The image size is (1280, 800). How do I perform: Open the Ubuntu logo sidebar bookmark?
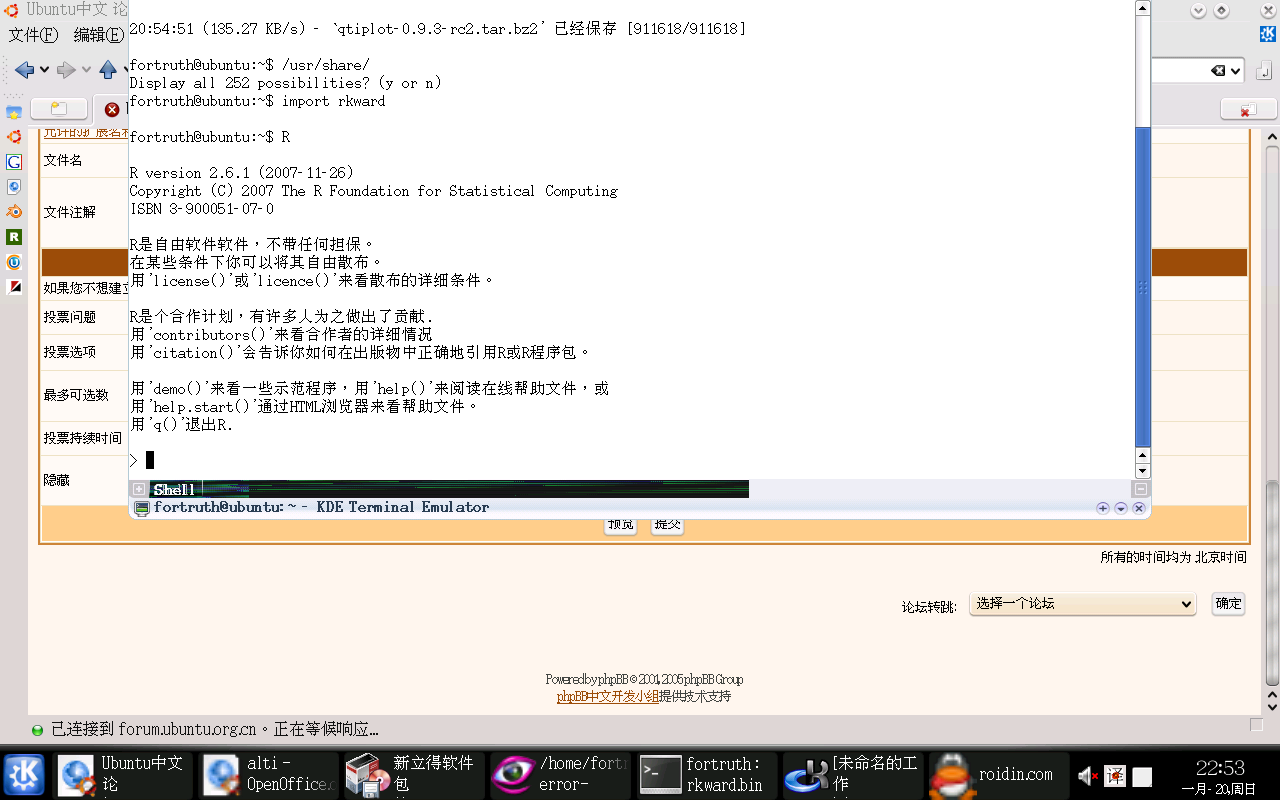point(14,137)
